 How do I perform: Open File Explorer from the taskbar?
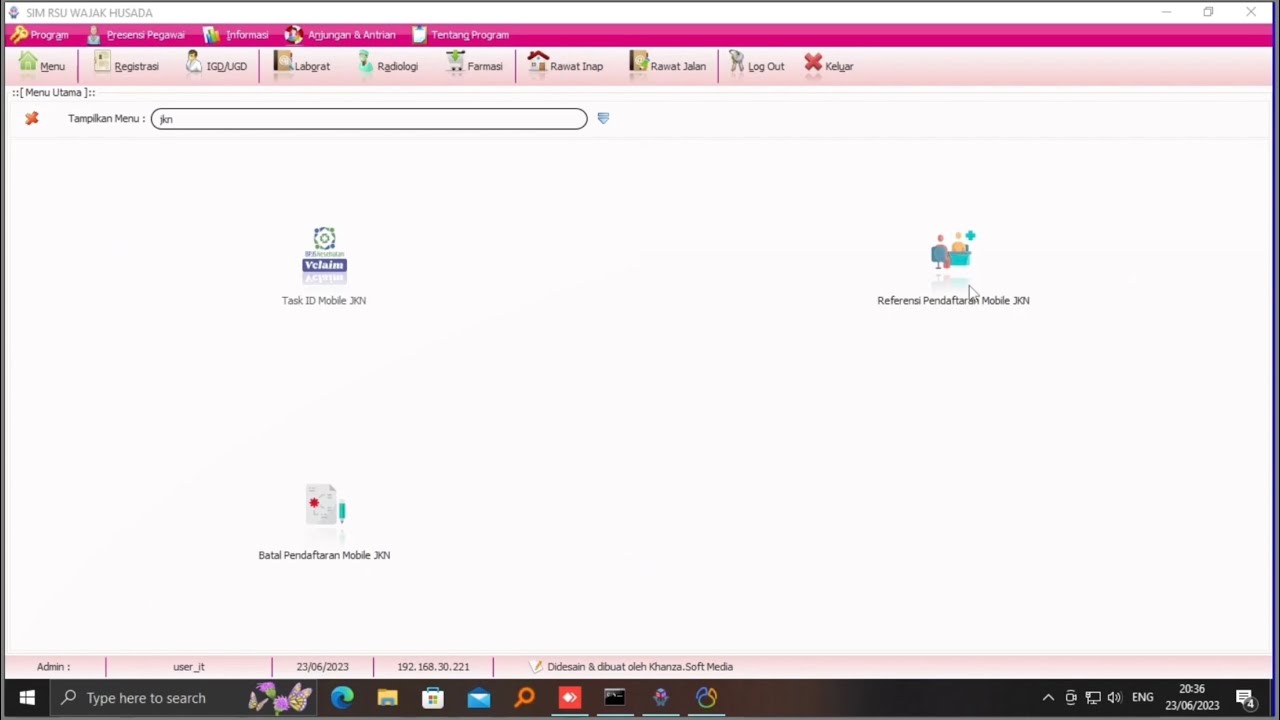tap(387, 698)
